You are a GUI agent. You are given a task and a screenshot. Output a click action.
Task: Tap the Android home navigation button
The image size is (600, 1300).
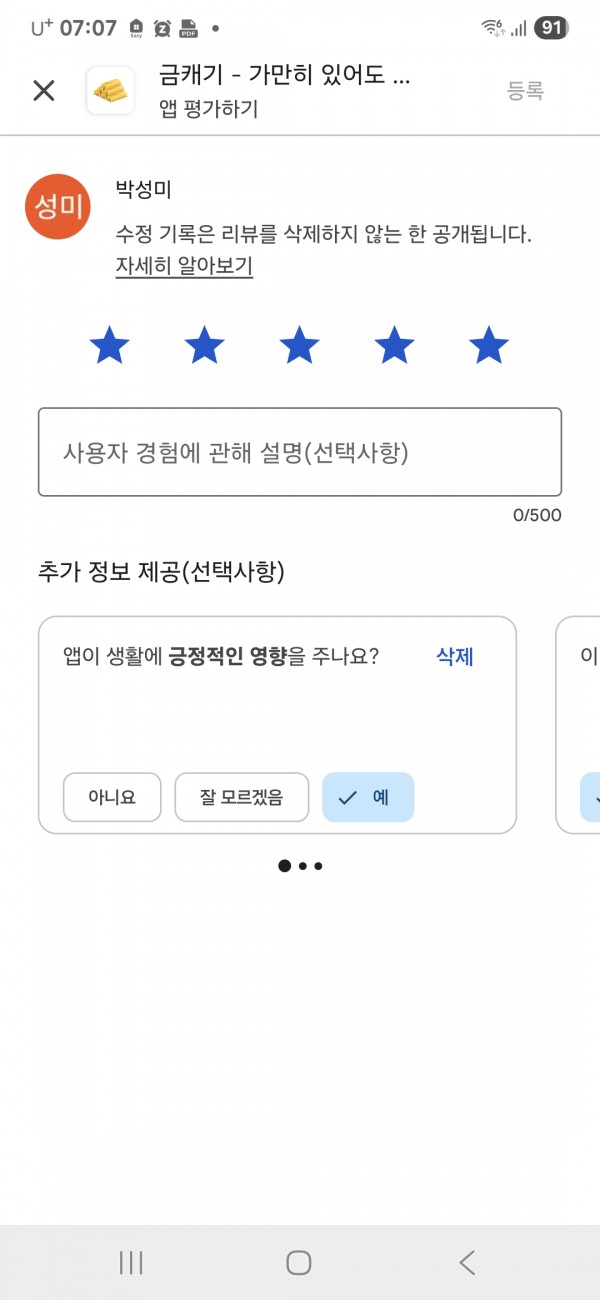pos(299,1262)
